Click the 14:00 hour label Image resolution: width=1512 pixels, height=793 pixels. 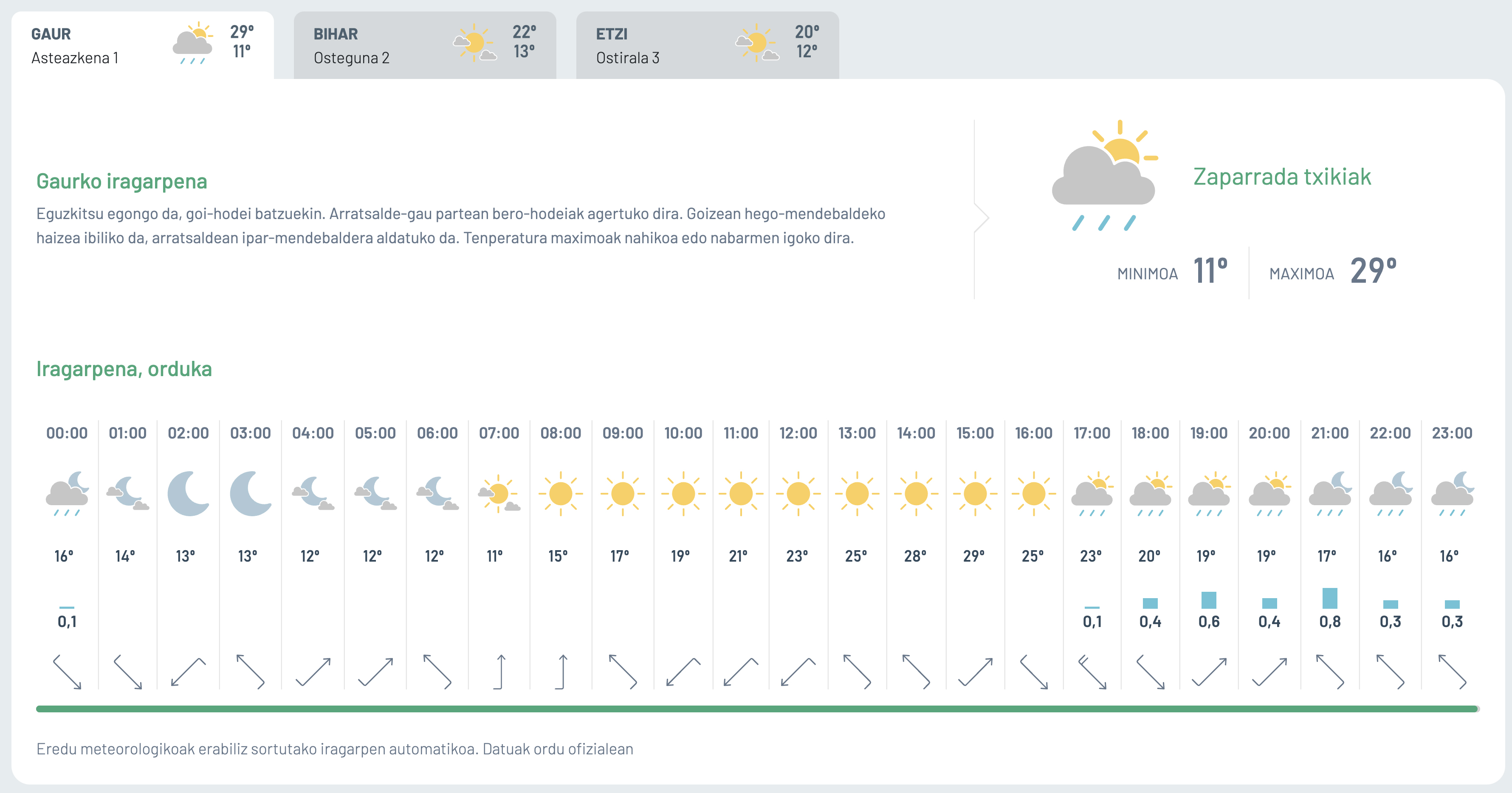(916, 433)
